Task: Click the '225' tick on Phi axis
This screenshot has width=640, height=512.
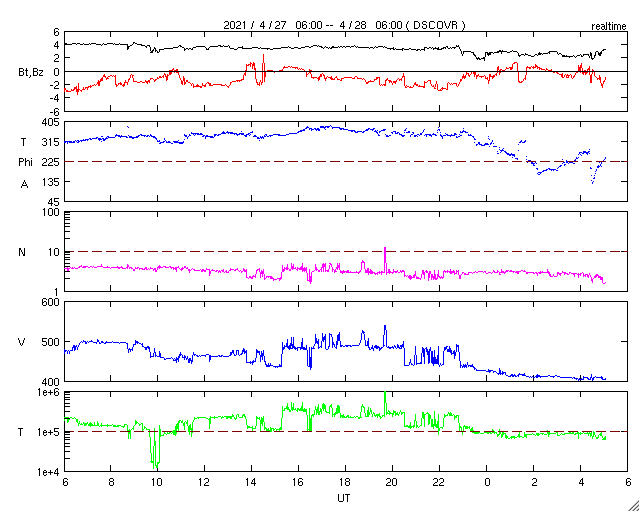Action: coord(51,162)
